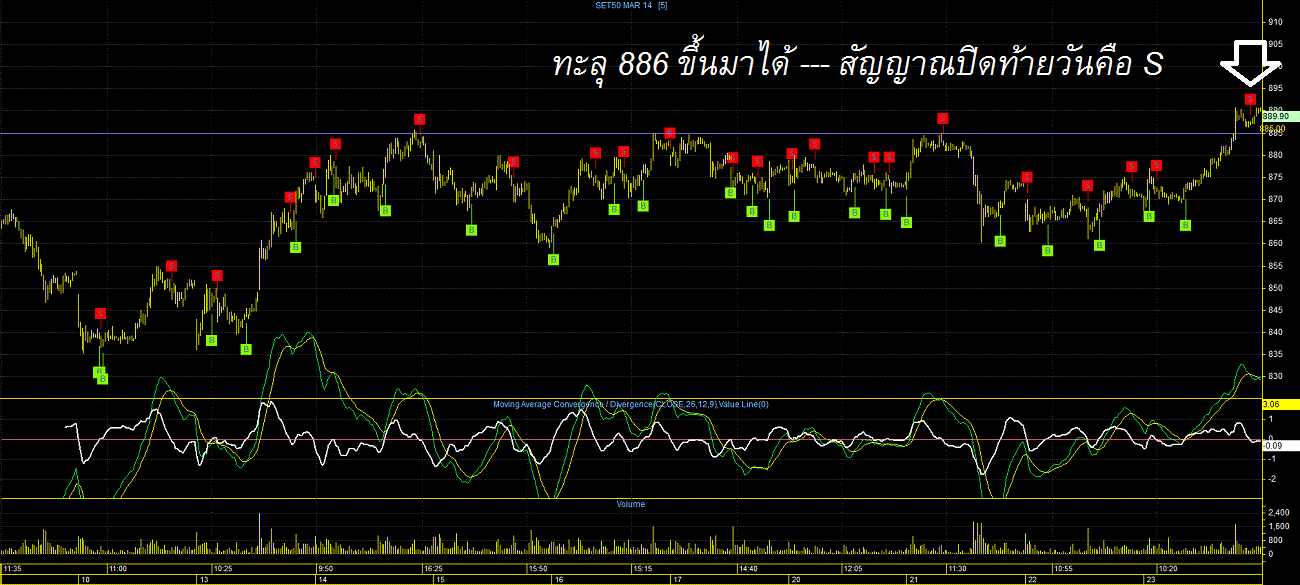Screen dimensions: 1300x585
Task: Click the 15:50 time axis label
Action: 538,567
